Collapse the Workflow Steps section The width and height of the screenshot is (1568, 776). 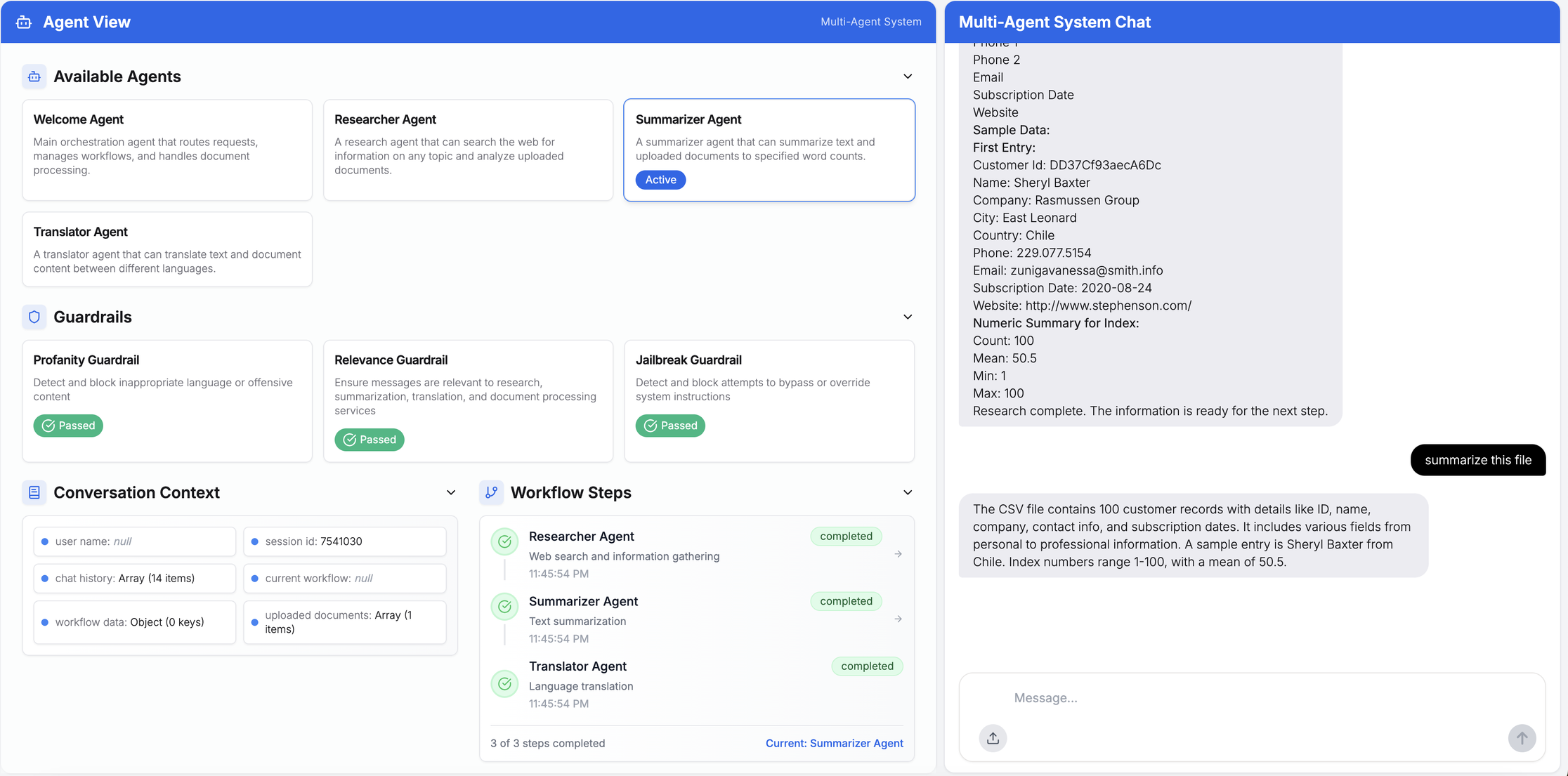pyautogui.click(x=907, y=492)
